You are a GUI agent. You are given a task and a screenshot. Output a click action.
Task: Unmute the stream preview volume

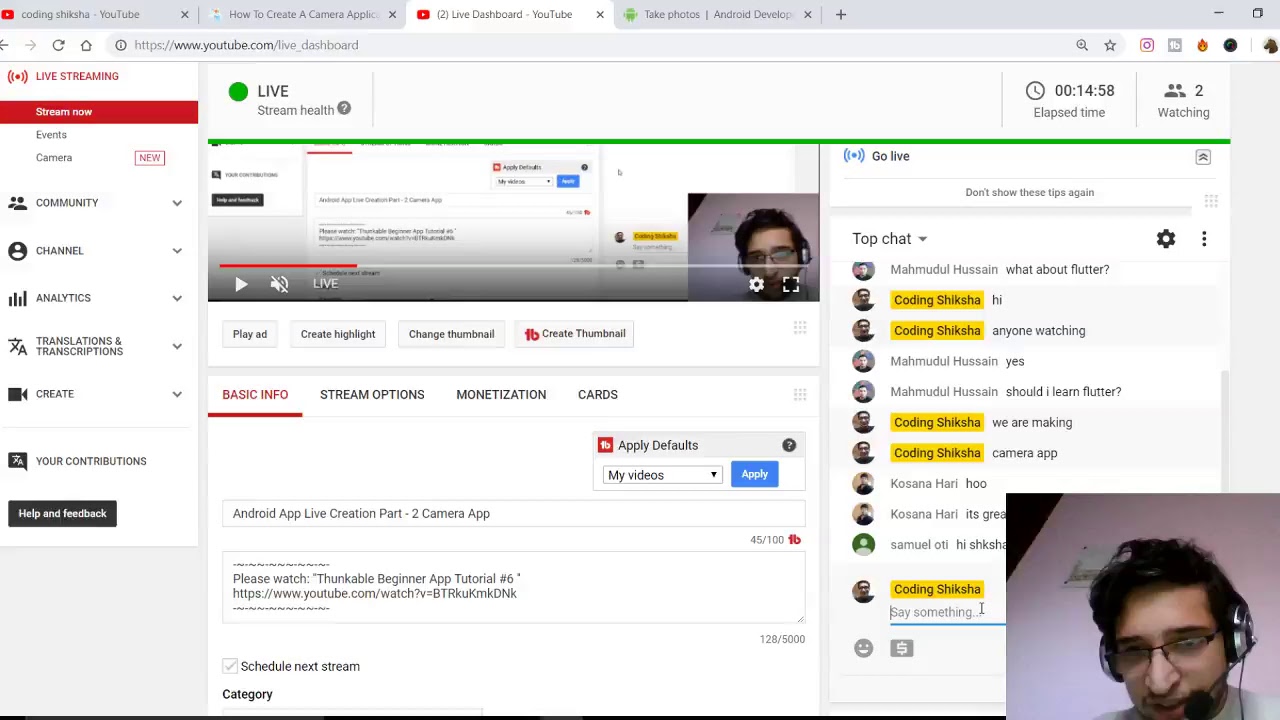[279, 285]
